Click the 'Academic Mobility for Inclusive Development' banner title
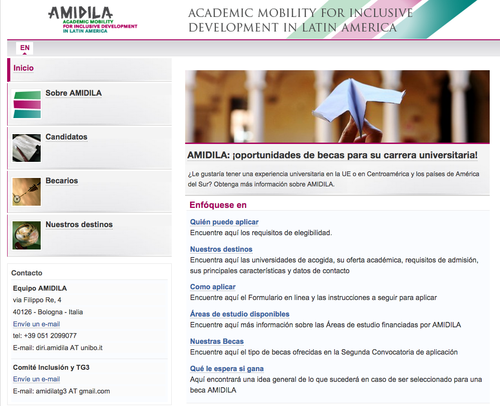The width and height of the screenshot is (500, 406). [301, 20]
